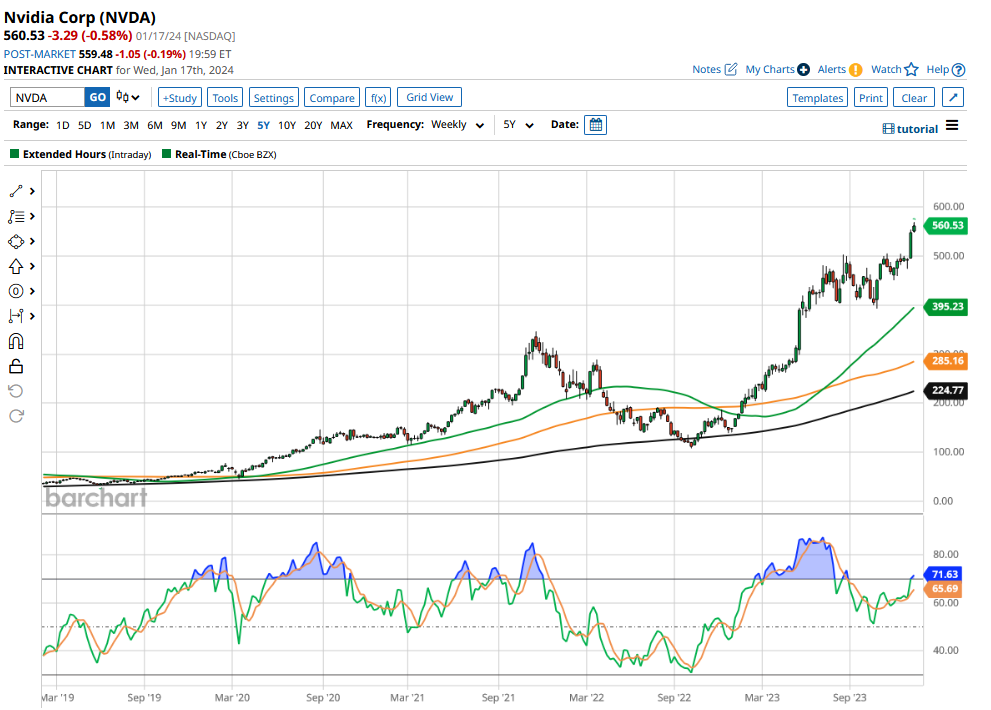Open the Frequency Weekly dropdown

pos(458,125)
